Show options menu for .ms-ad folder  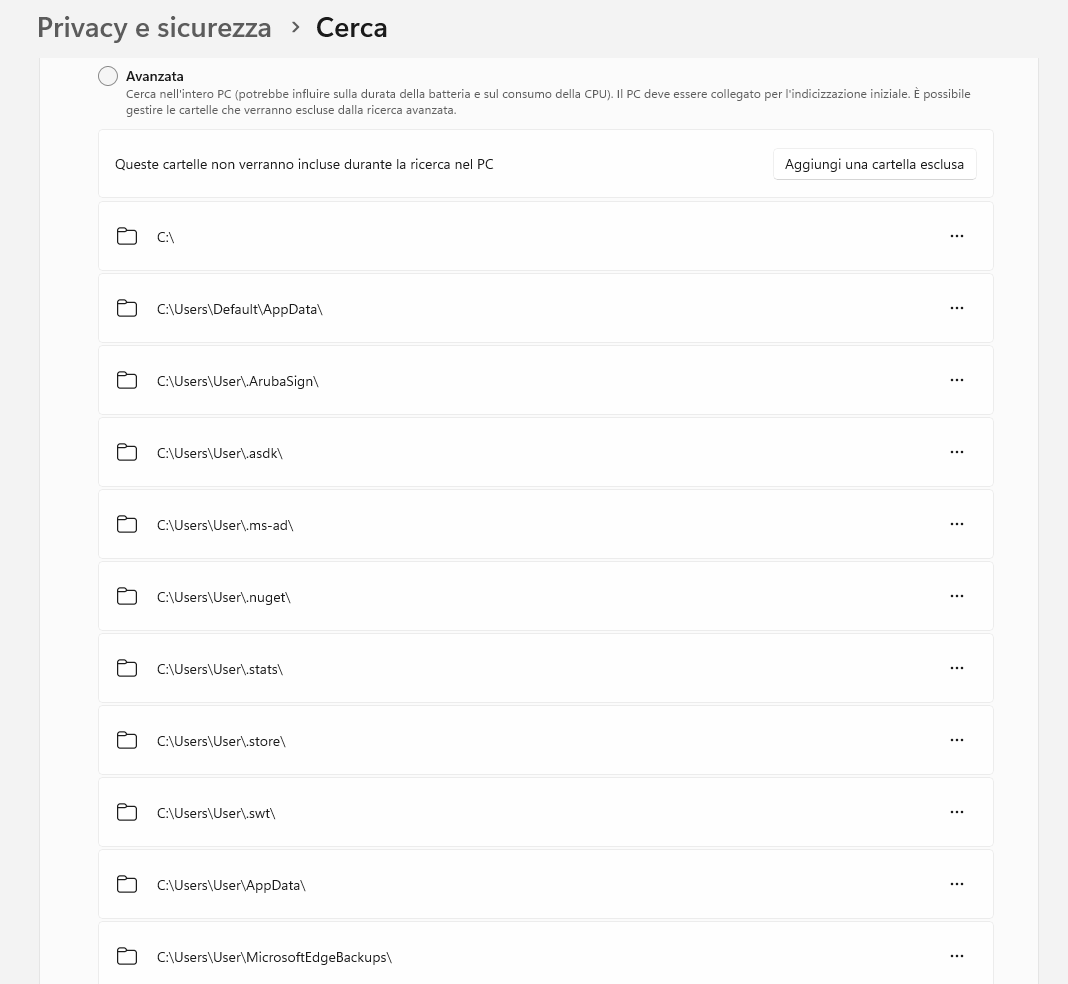pyautogui.click(x=956, y=524)
